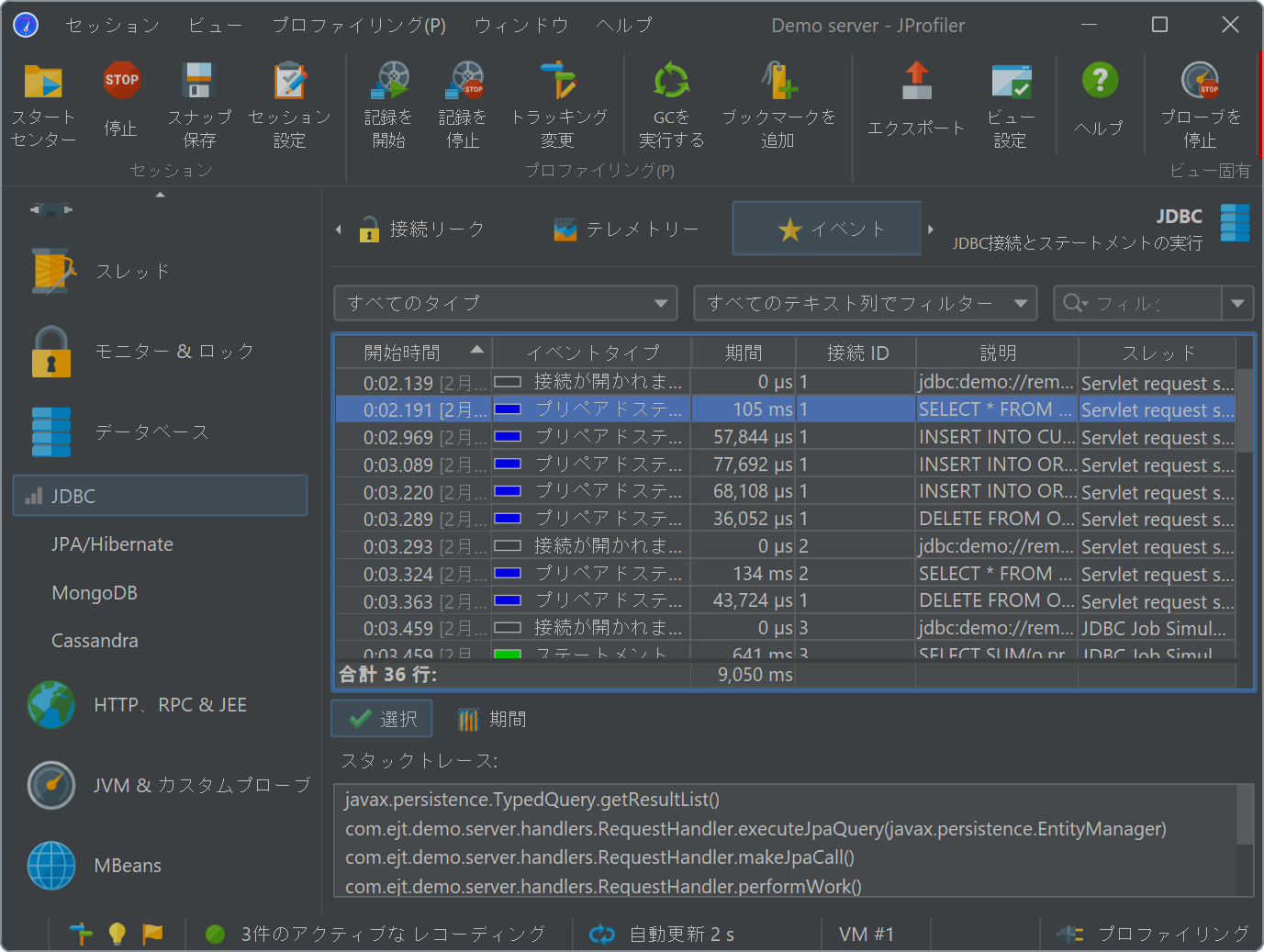1264x952 pixels.
Task: Click the event type swatch at 0:03.324
Action: 508,574
